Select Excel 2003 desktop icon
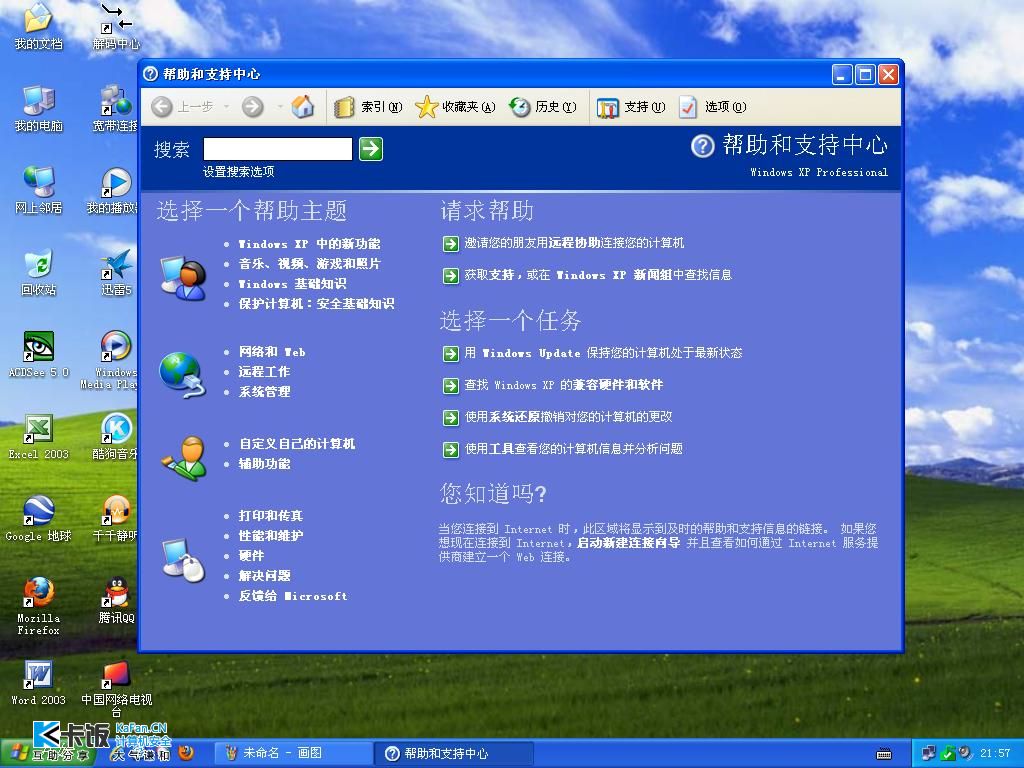The width and height of the screenshot is (1024, 768). pos(39,437)
